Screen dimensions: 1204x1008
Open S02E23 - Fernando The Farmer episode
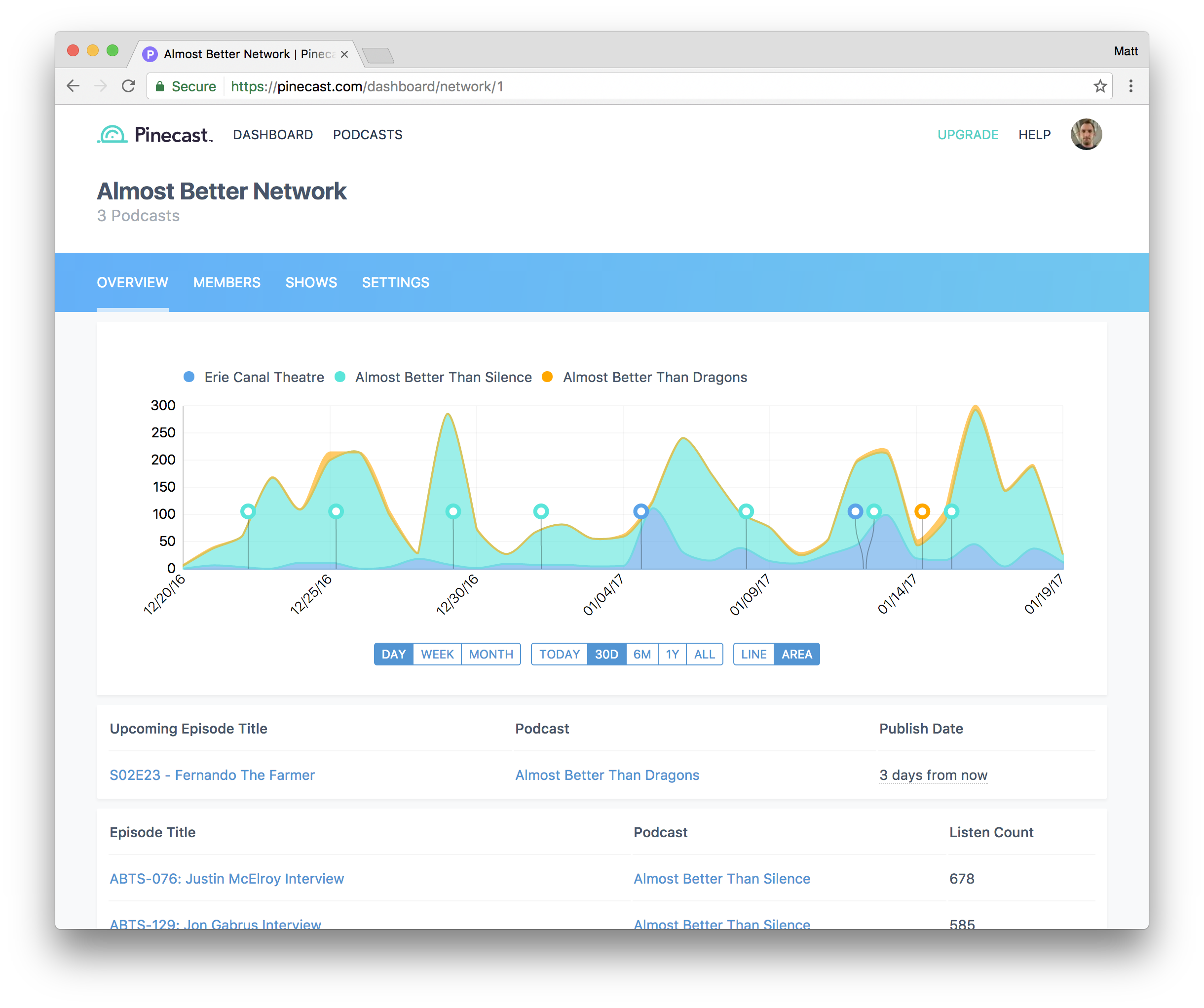[x=212, y=775]
